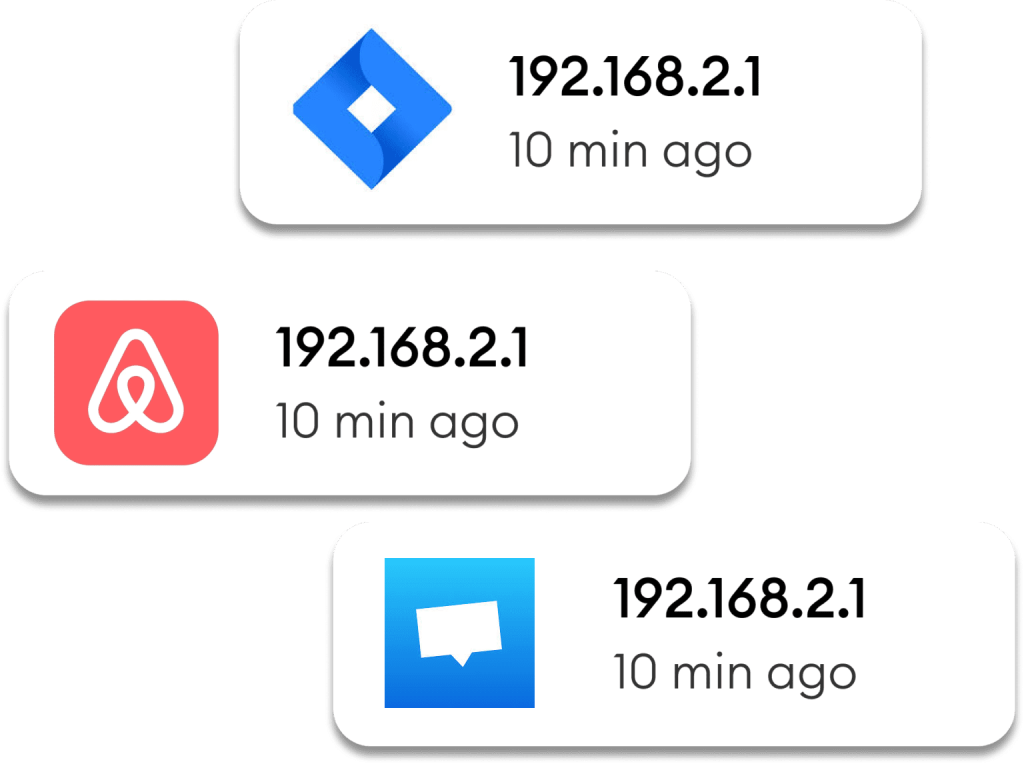Image resolution: width=1024 pixels, height=764 pixels.
Task: Click the empty right area of Airbnb card
Action: [x=611, y=383]
